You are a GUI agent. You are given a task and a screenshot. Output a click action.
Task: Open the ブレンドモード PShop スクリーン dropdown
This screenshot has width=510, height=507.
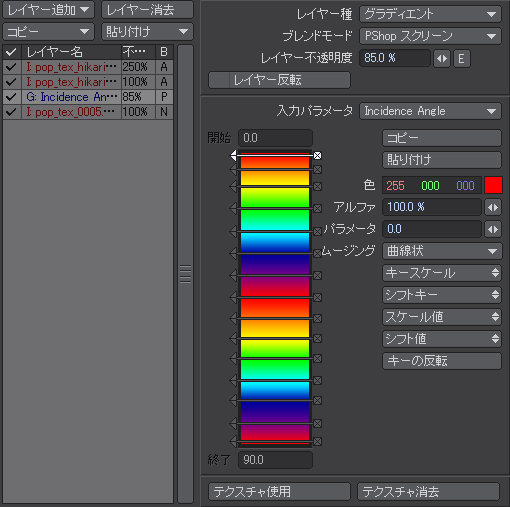coord(430,36)
